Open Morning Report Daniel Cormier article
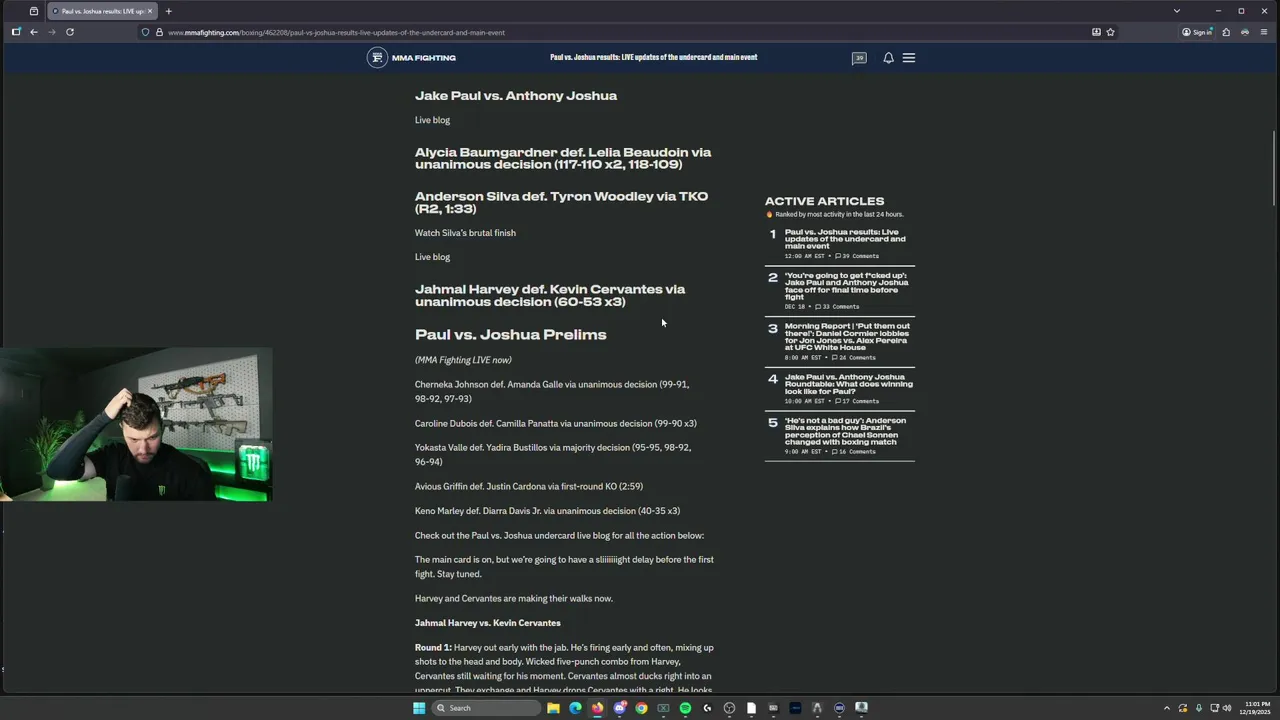The height and width of the screenshot is (720, 1280). click(x=847, y=337)
